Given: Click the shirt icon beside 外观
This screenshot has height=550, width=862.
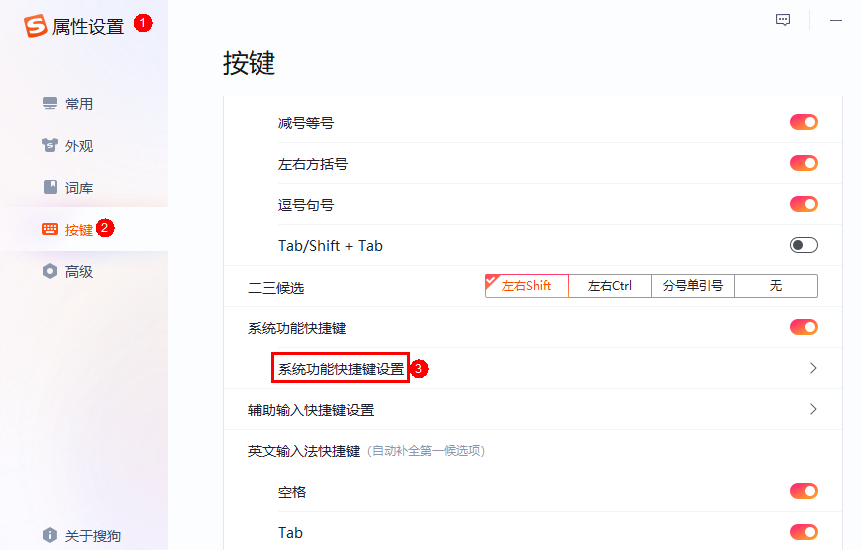Looking at the screenshot, I should pos(50,146).
